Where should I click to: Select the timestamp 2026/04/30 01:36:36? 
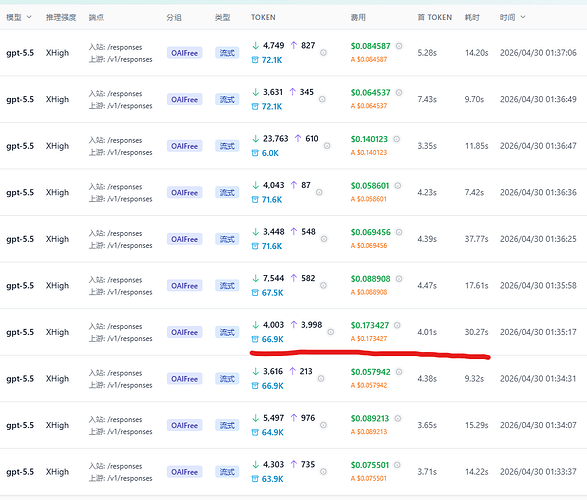click(538, 192)
